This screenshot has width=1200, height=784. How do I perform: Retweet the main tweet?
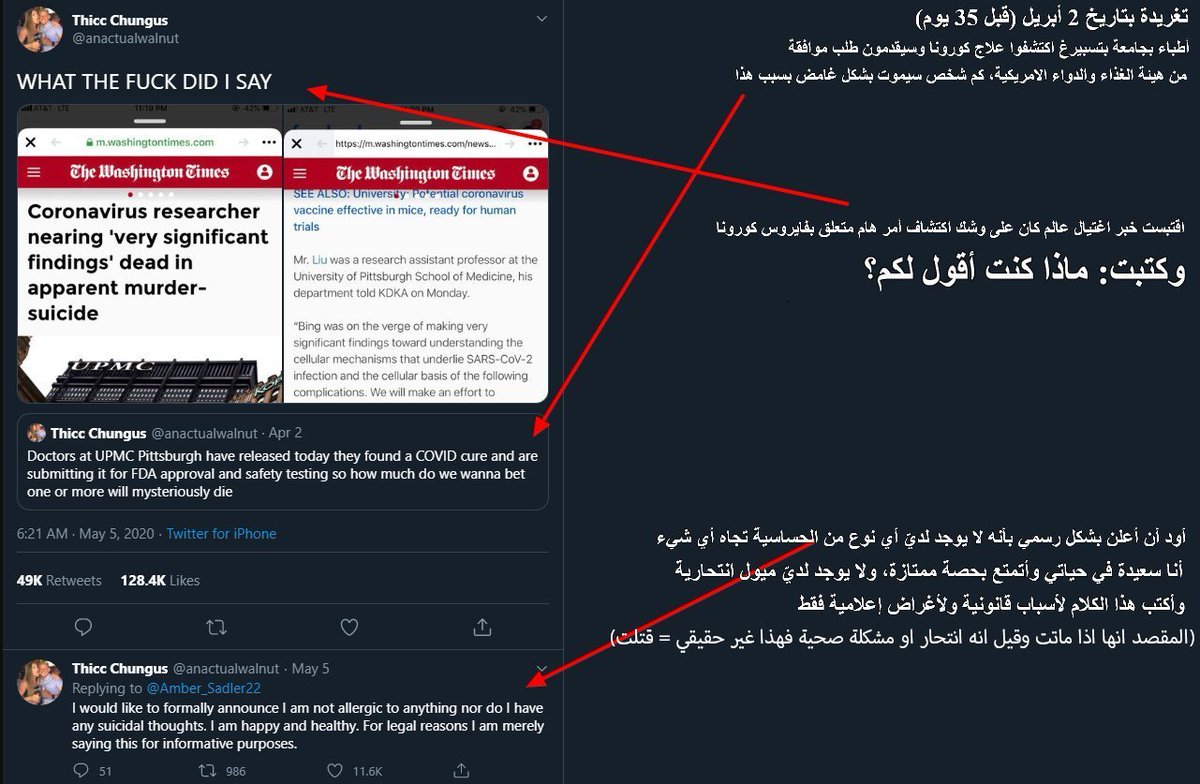[215, 627]
